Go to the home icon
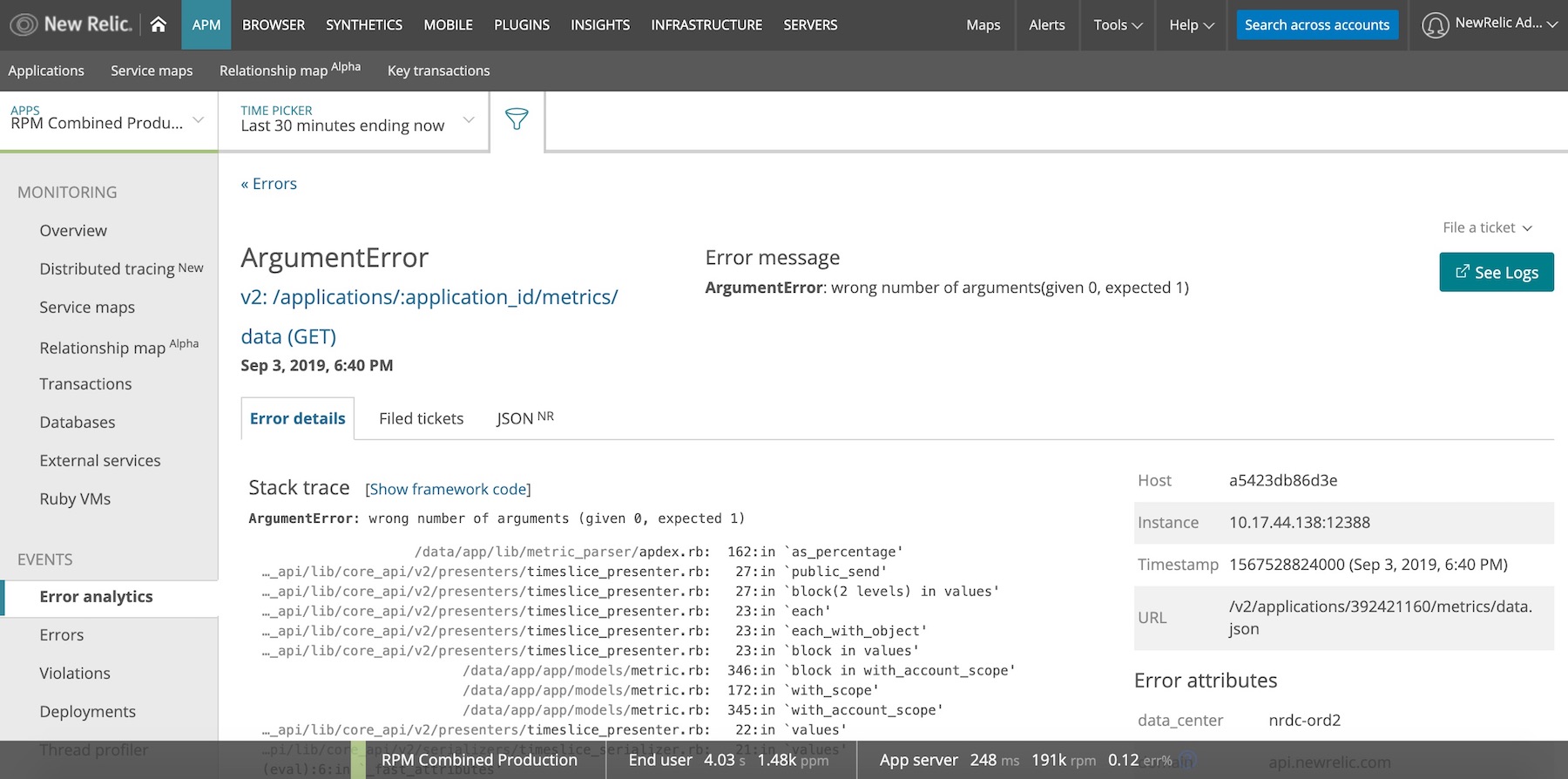This screenshot has width=1568, height=779. coord(158,24)
